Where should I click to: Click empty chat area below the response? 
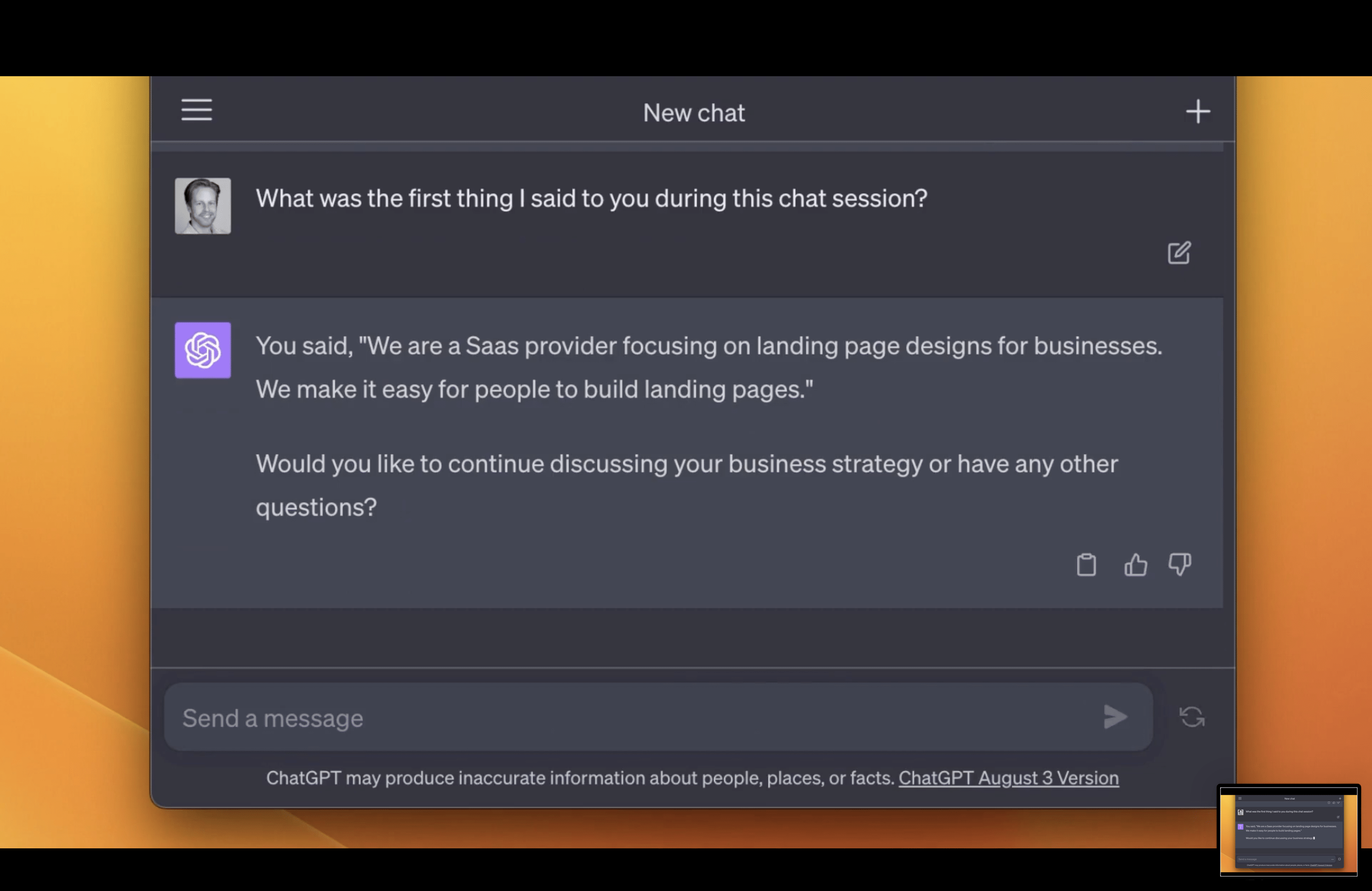686,637
